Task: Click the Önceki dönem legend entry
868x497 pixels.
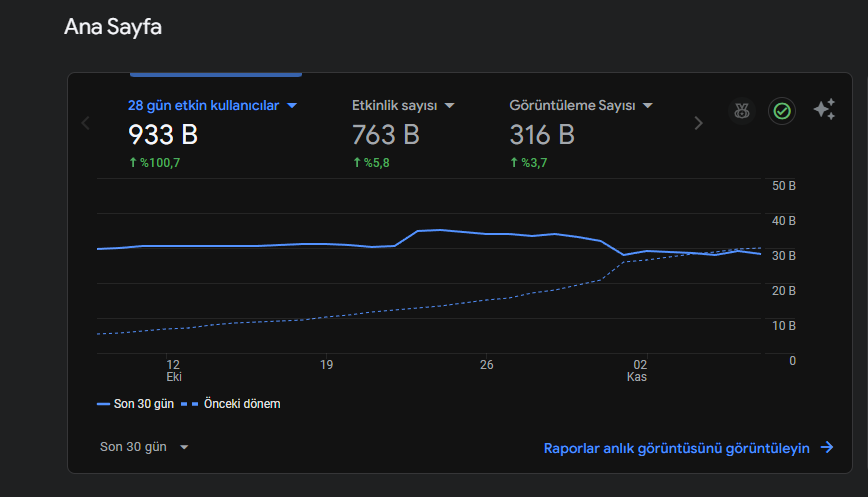Action: pos(231,404)
